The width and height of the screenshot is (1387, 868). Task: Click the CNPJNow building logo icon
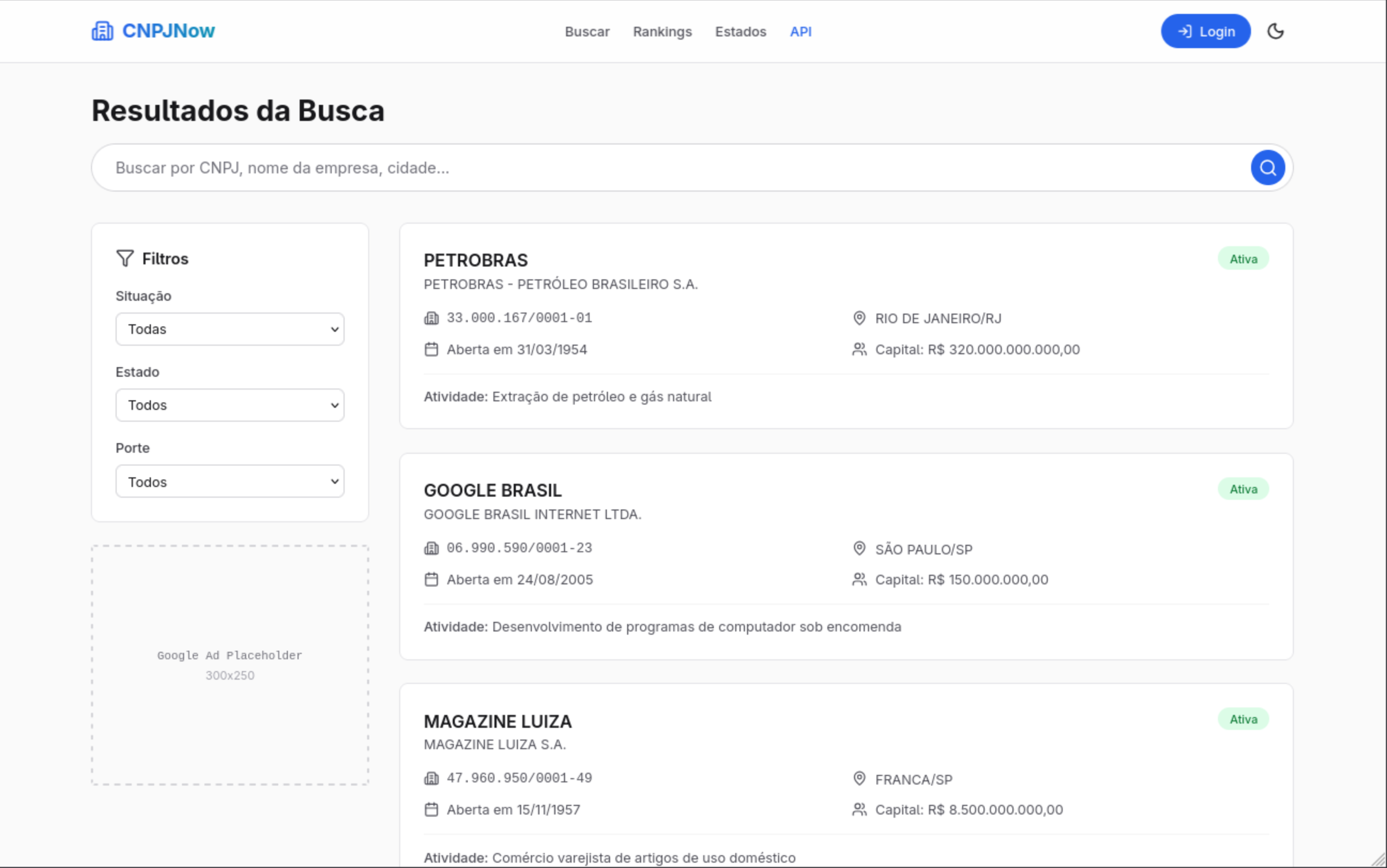point(102,31)
